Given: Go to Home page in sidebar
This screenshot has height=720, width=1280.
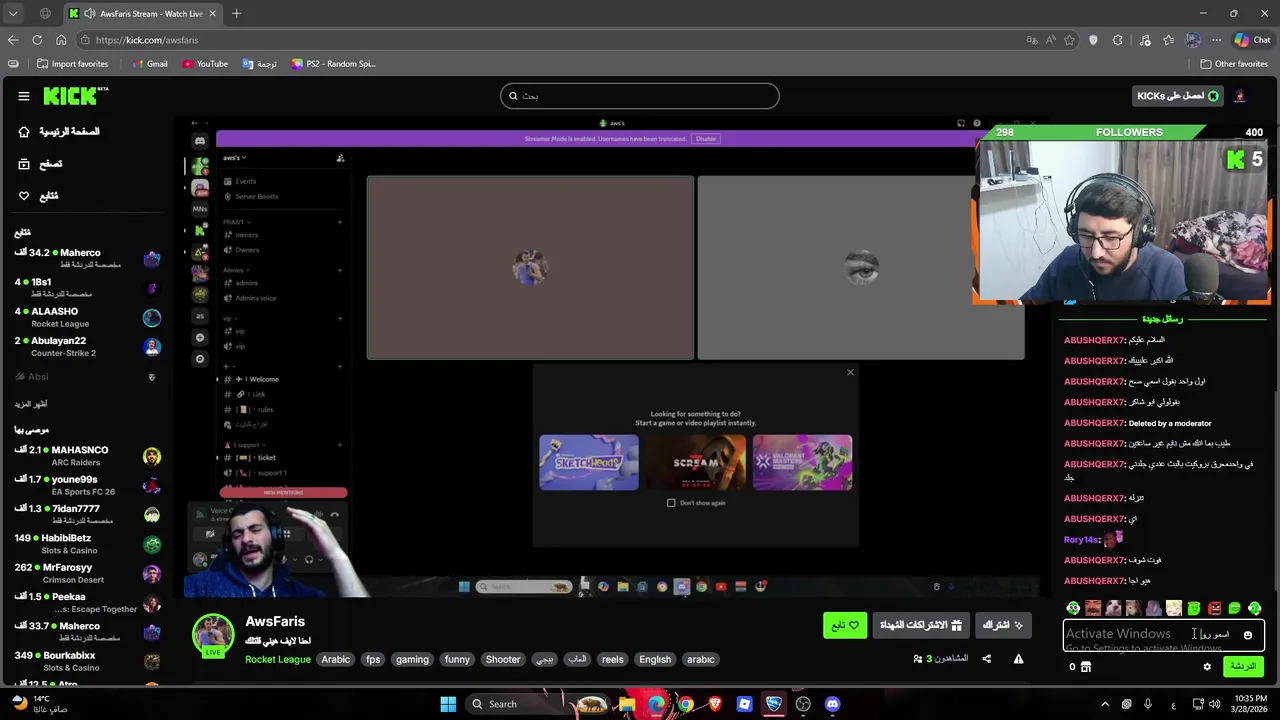Looking at the screenshot, I should pyautogui.click(x=59, y=131).
